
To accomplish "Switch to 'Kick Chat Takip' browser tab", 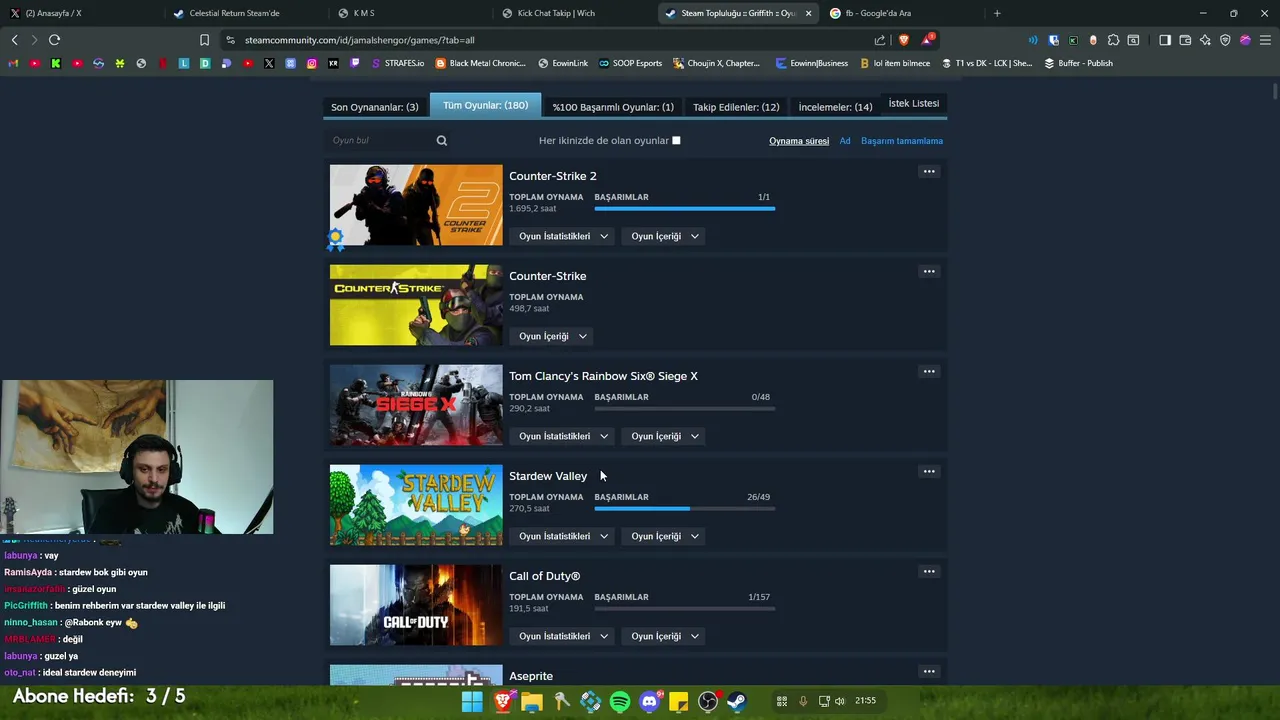I will click(x=556, y=13).
